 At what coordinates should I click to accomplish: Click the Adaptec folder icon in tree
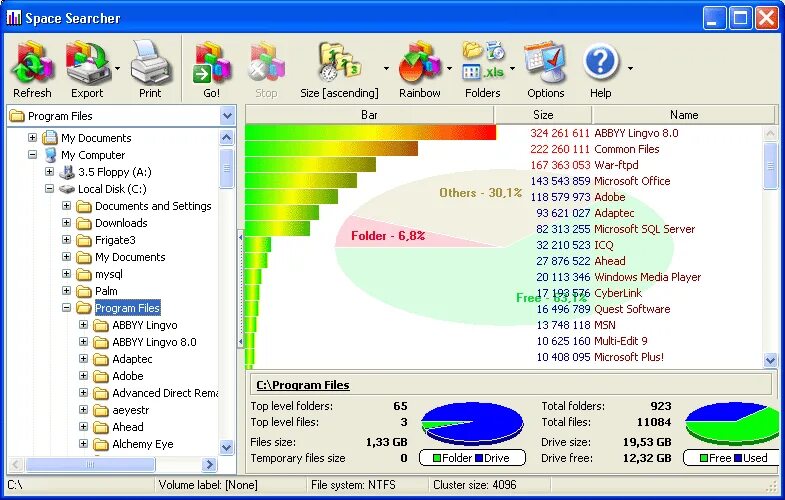101,359
